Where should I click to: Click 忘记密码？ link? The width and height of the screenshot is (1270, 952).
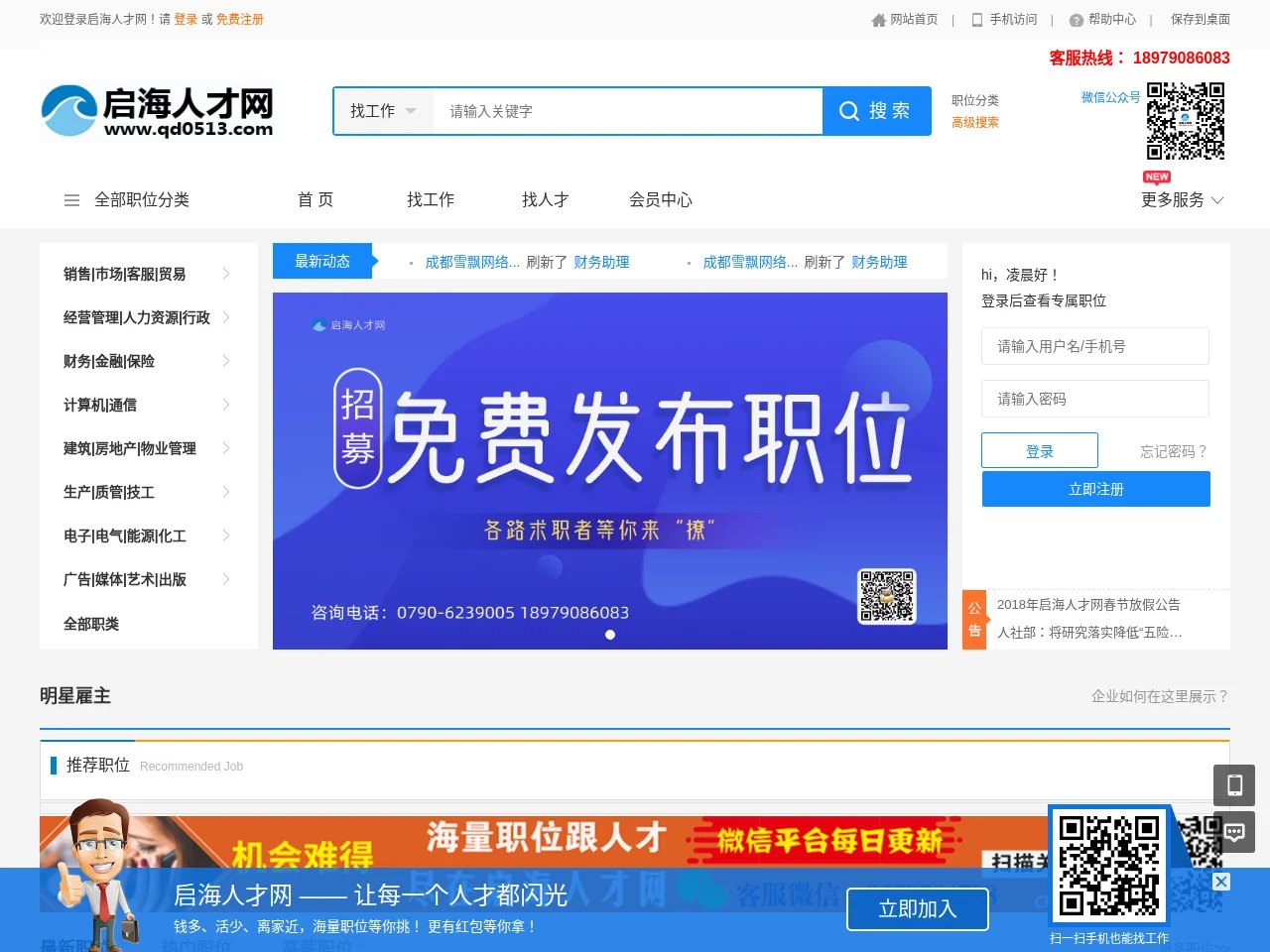click(x=1175, y=451)
